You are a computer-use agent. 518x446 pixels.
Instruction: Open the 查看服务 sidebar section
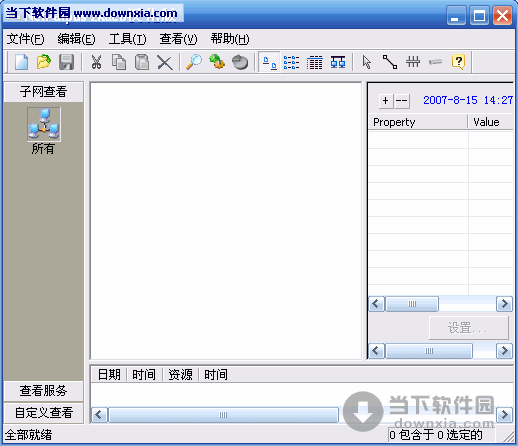(x=44, y=391)
